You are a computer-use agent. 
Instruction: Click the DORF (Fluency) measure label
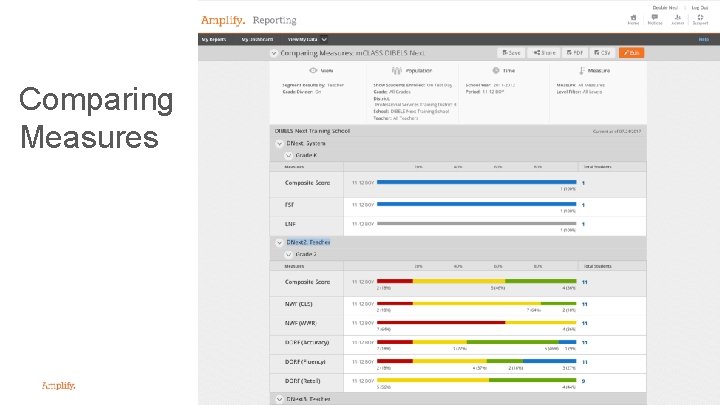305,362
